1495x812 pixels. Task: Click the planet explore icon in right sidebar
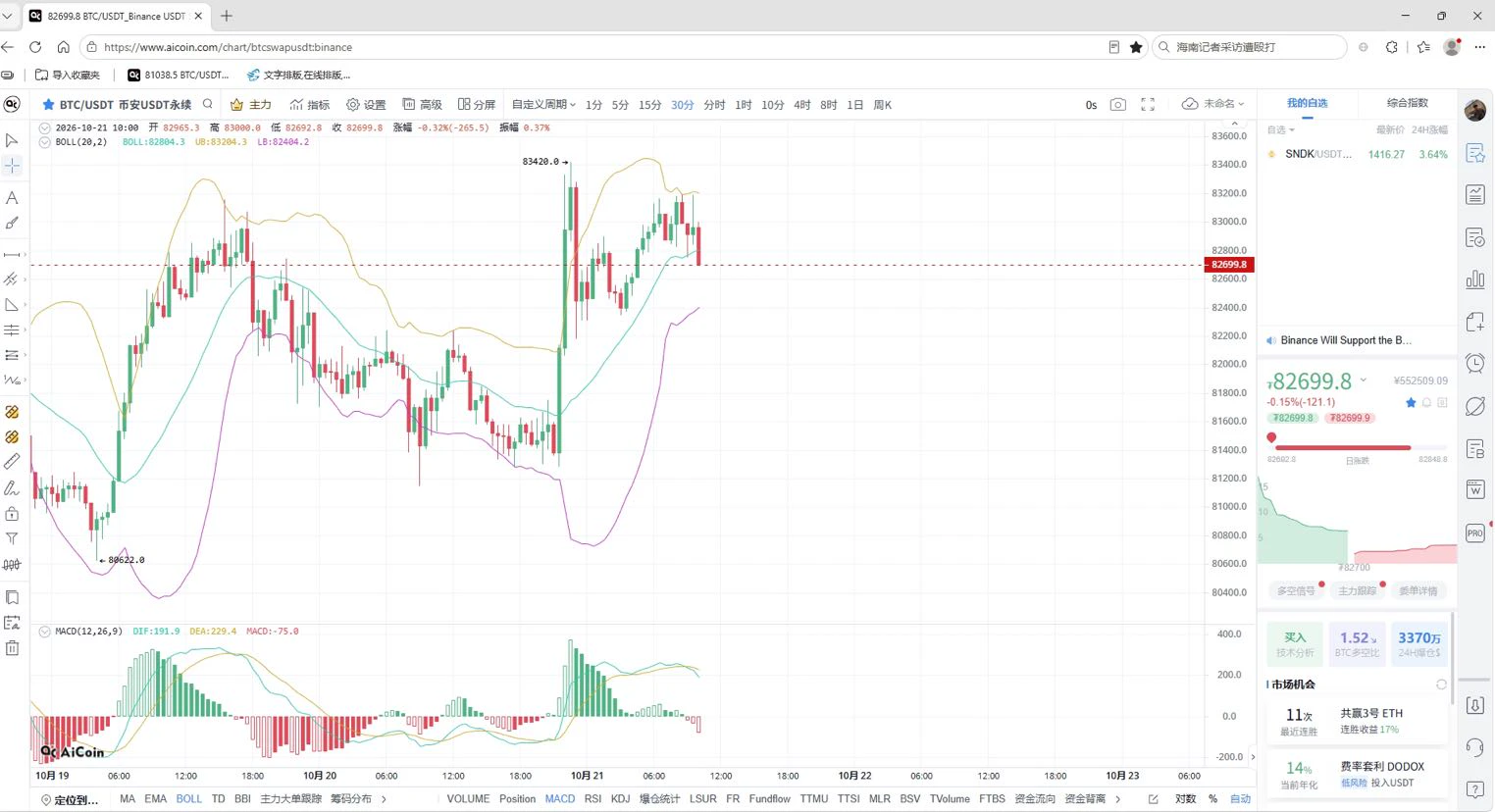1474,406
